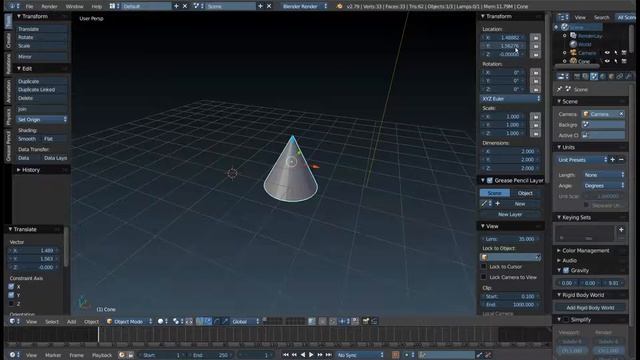Toggle Grease Pencil Layer panel checkbox
The image size is (640, 360).
tap(489, 180)
